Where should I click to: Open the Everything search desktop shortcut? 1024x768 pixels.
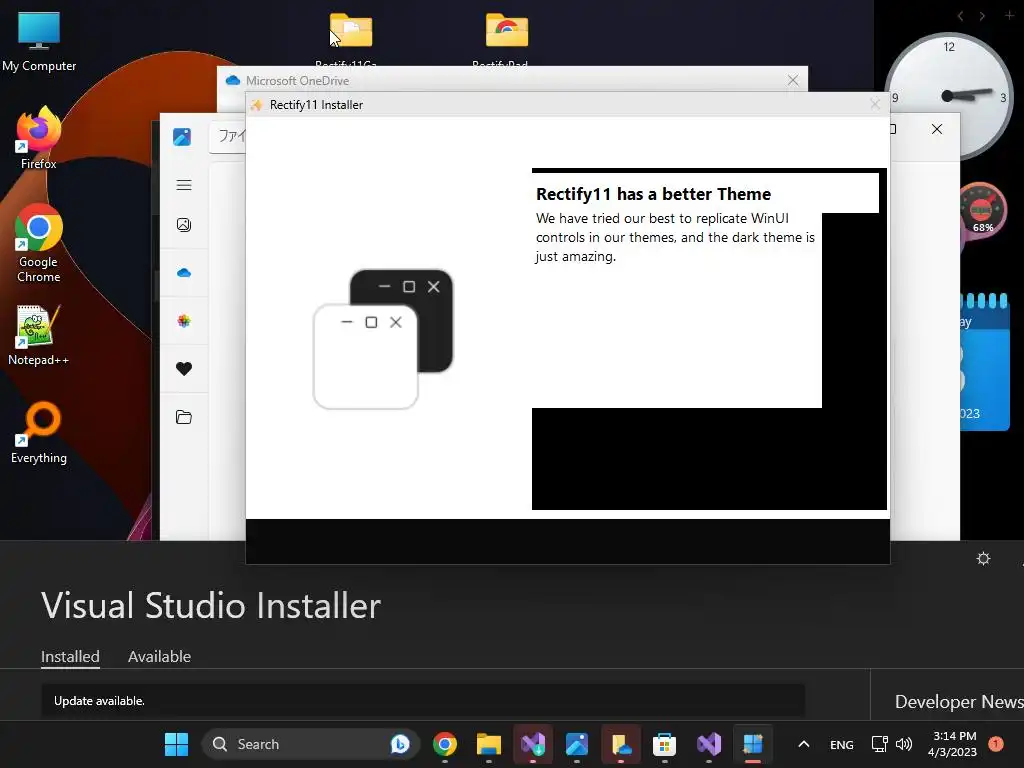click(x=39, y=432)
